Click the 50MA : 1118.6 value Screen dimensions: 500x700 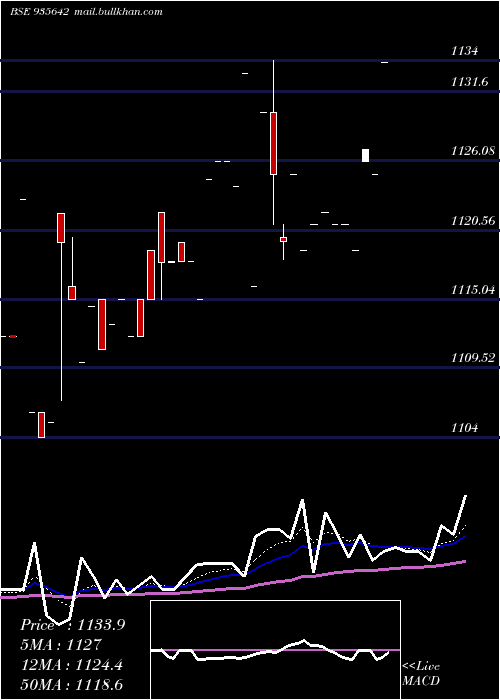(72, 684)
